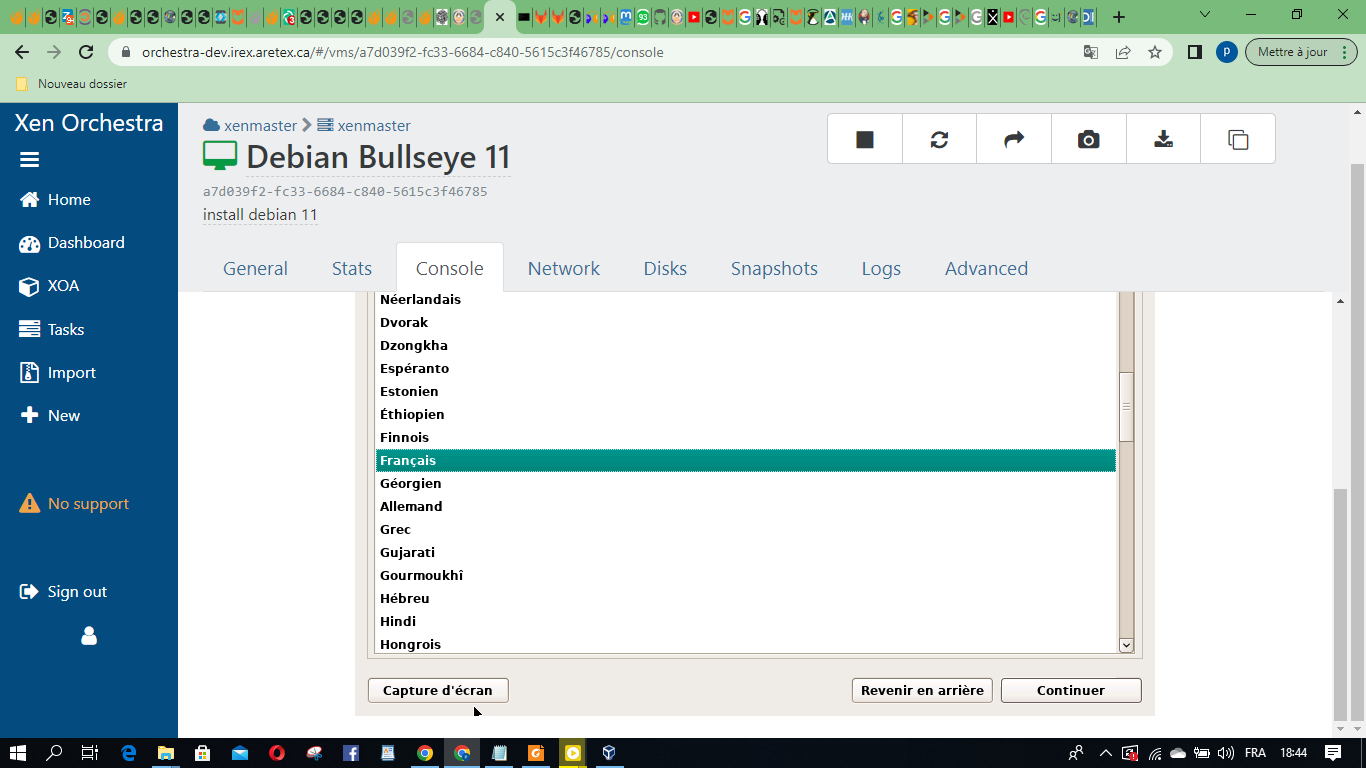Bookmark this page with the star icon
Screen dimensions: 1366x768
click(x=1155, y=52)
